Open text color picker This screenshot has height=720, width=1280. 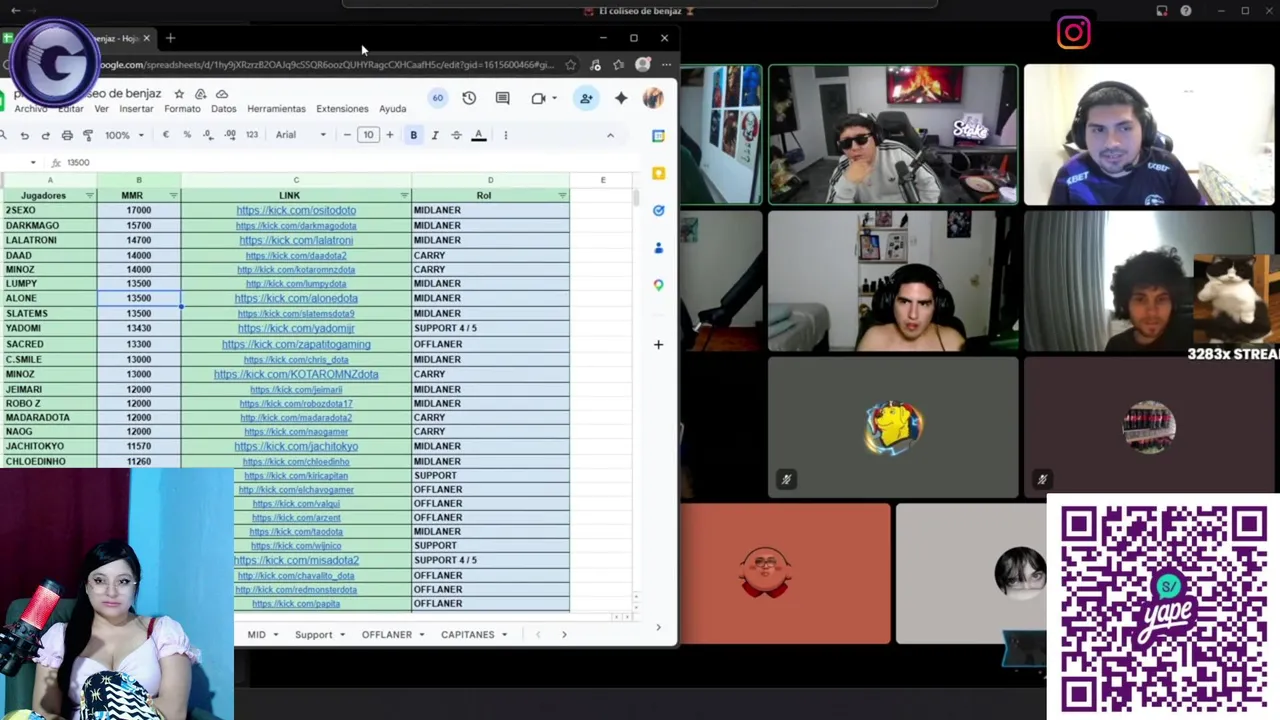tap(479, 135)
